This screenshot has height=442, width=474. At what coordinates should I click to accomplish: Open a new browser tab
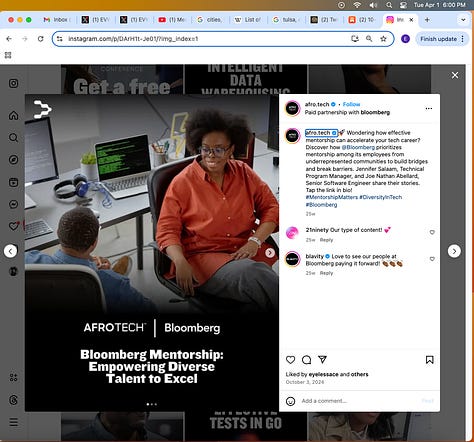click(x=427, y=20)
